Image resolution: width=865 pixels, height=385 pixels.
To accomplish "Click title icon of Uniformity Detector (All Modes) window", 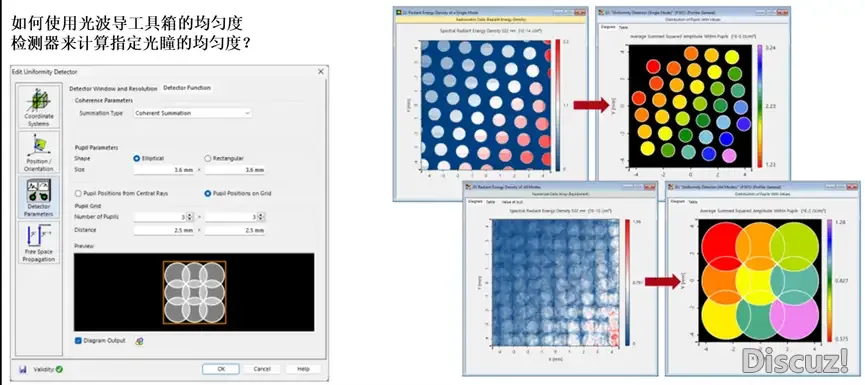I will pos(670,186).
